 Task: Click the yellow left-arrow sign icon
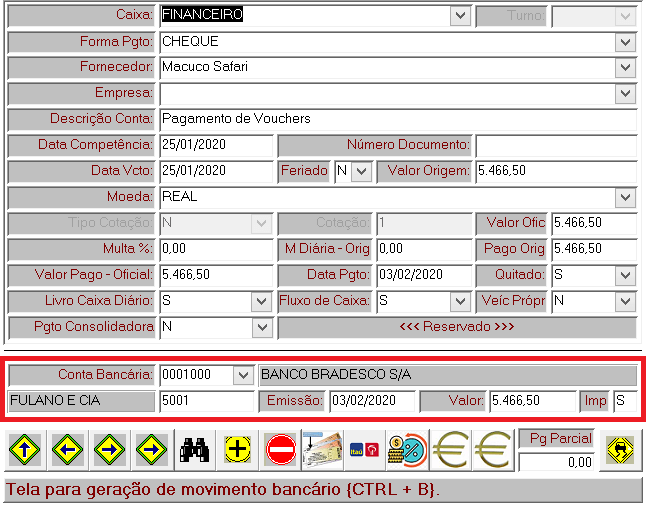pos(66,451)
